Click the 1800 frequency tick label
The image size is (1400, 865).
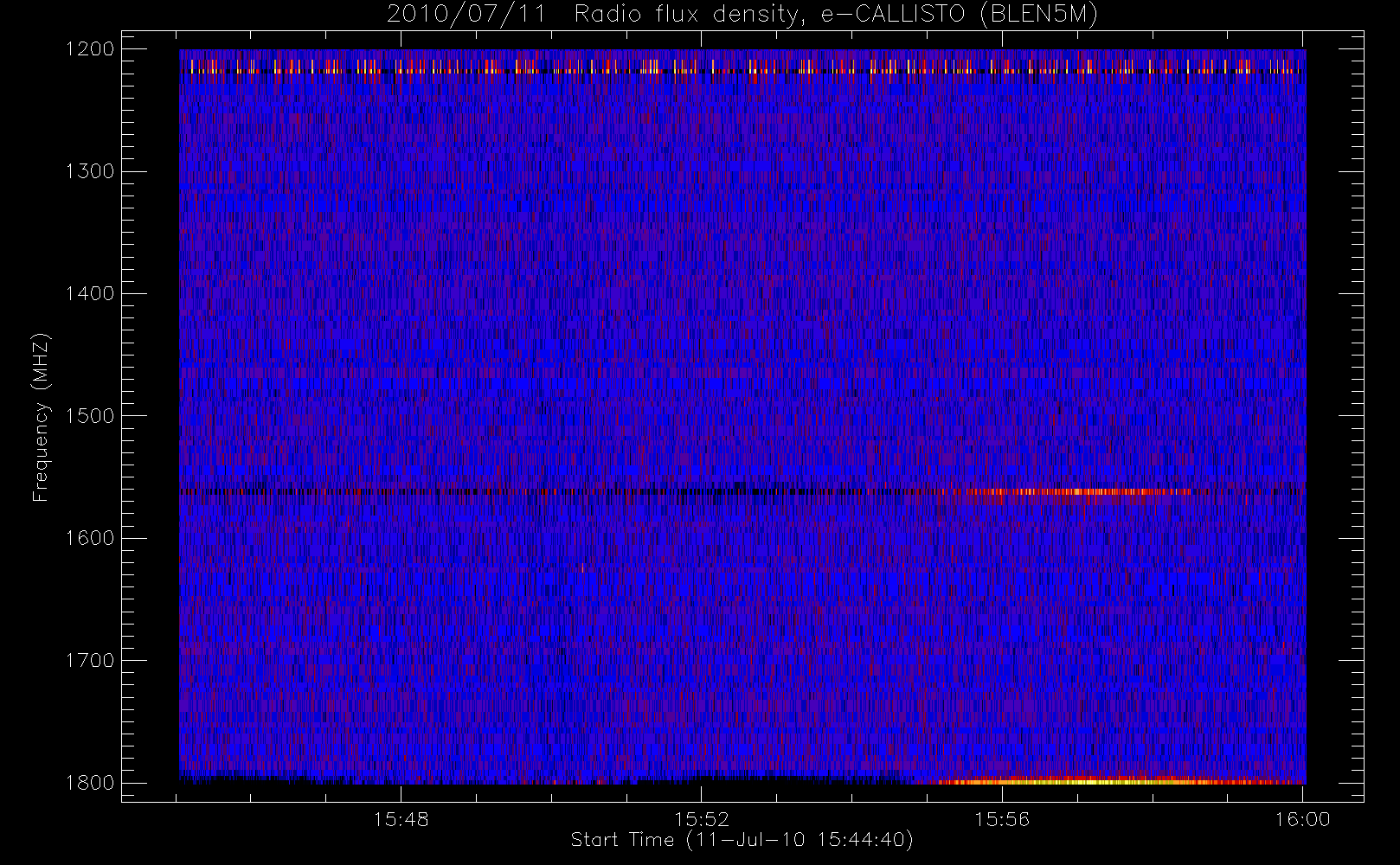(x=90, y=783)
